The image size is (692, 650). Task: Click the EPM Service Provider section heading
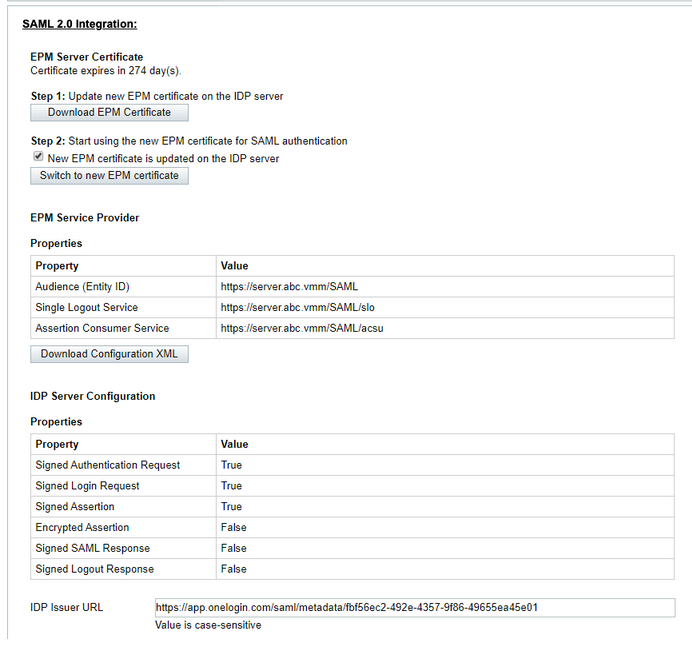click(x=85, y=217)
